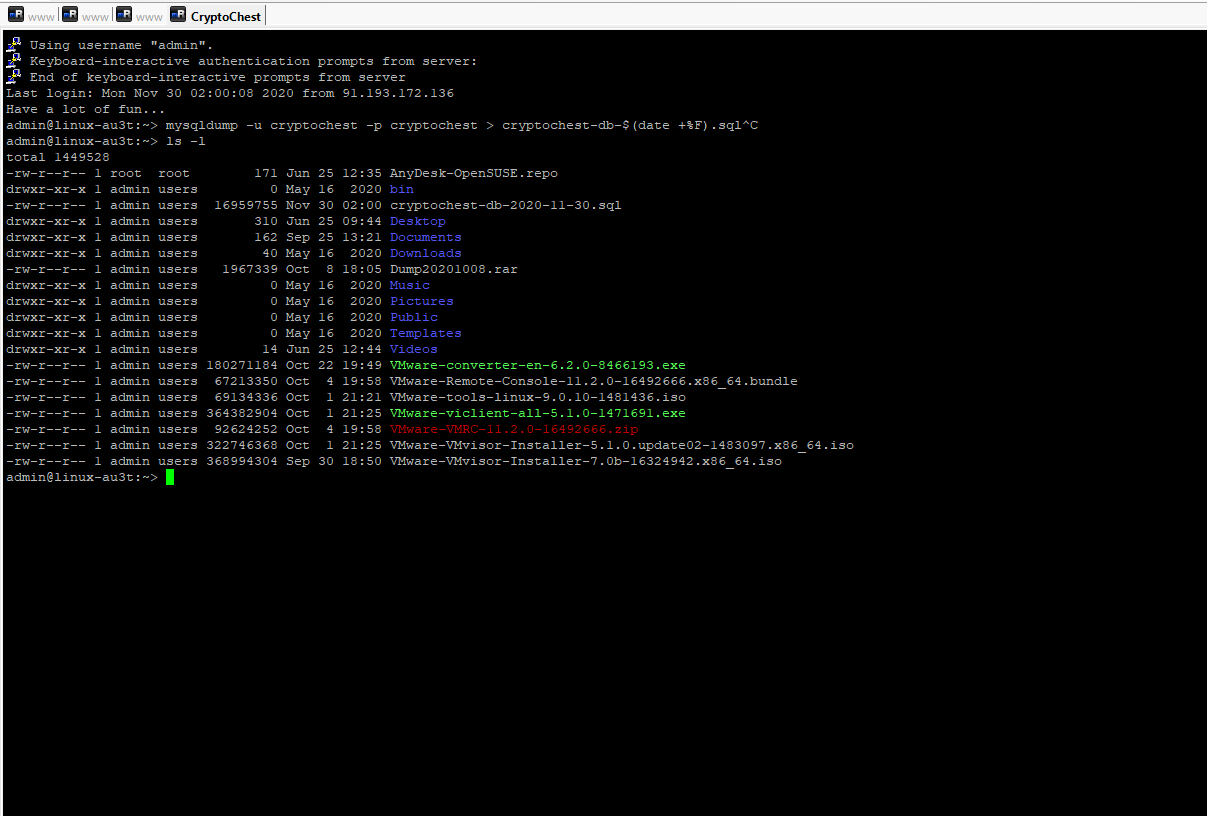Click the 'root root' owner of AnyDesk-OpenSUSE.repo

pos(150,173)
